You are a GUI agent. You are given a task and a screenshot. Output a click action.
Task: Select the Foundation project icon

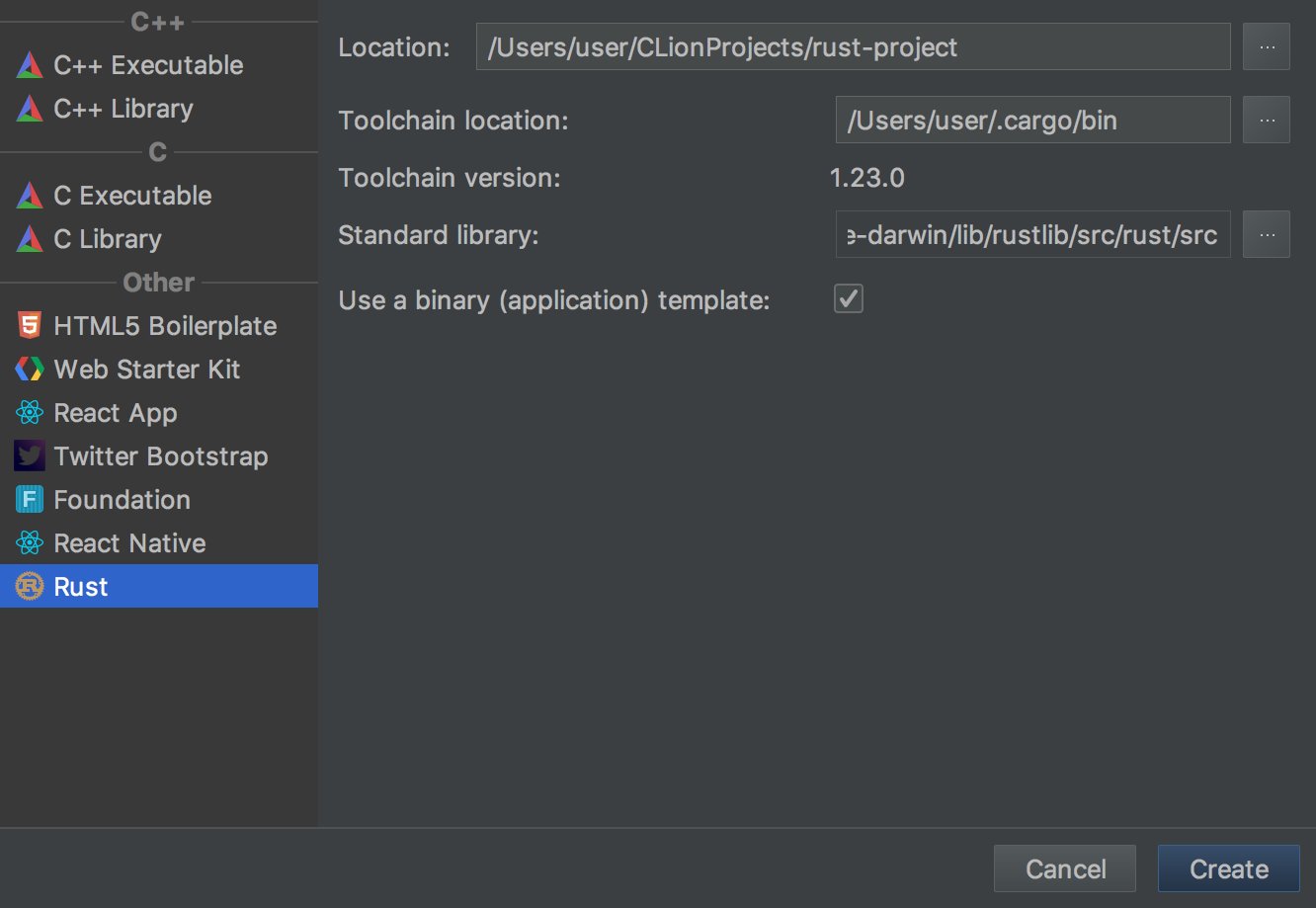30,500
